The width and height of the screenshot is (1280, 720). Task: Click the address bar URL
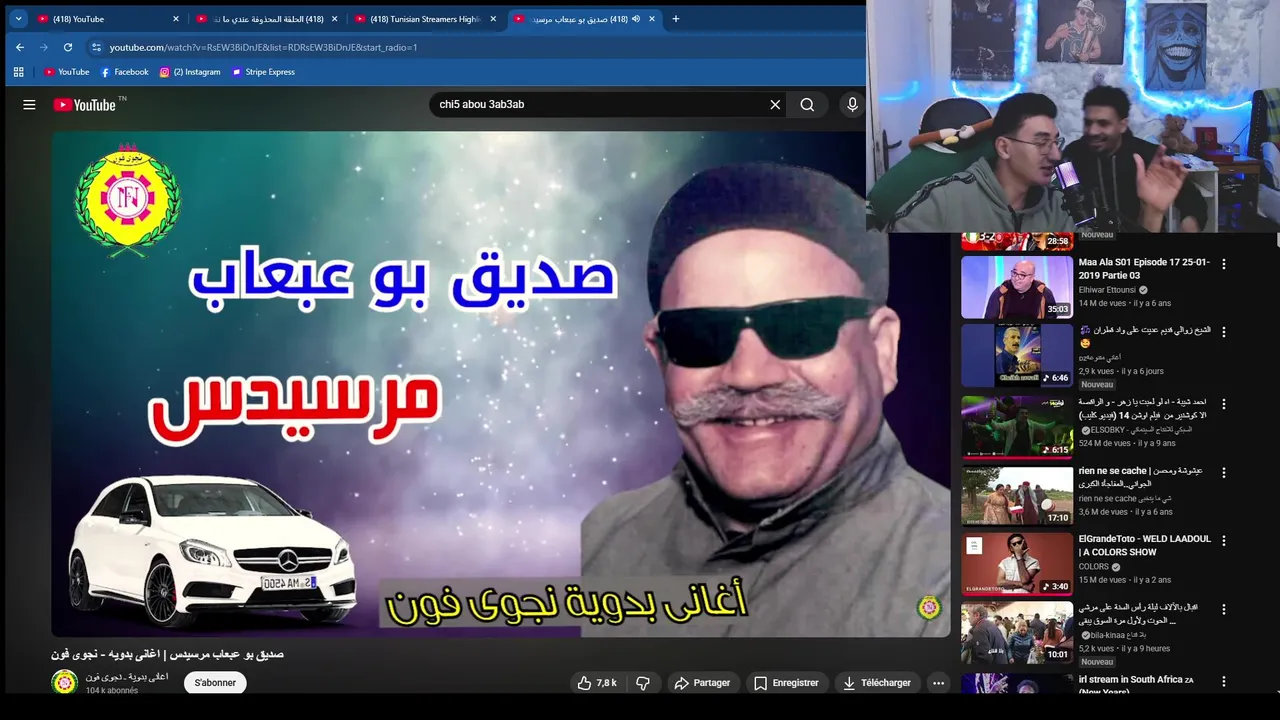(263, 47)
